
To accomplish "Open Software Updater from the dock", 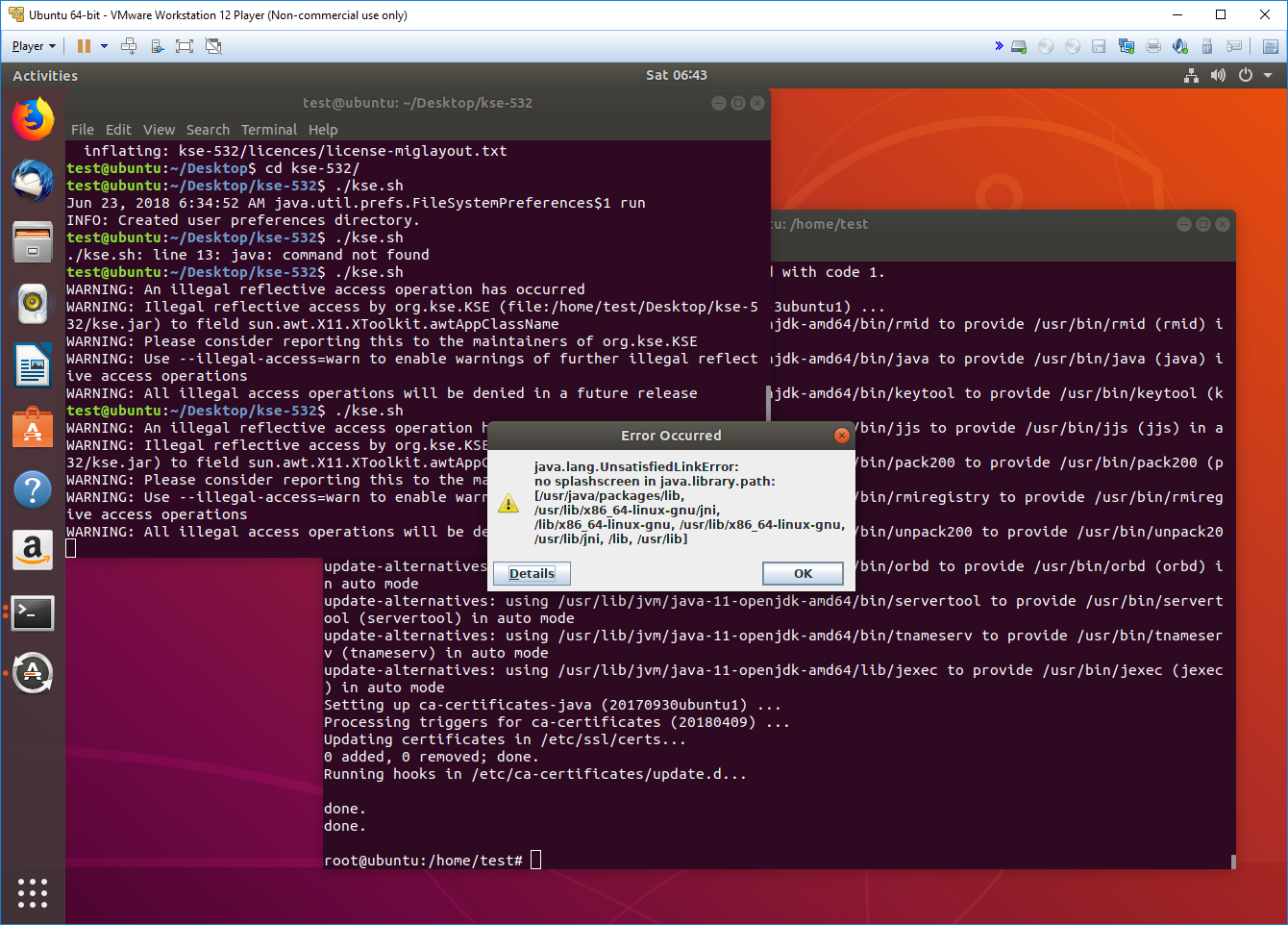I will click(x=33, y=673).
